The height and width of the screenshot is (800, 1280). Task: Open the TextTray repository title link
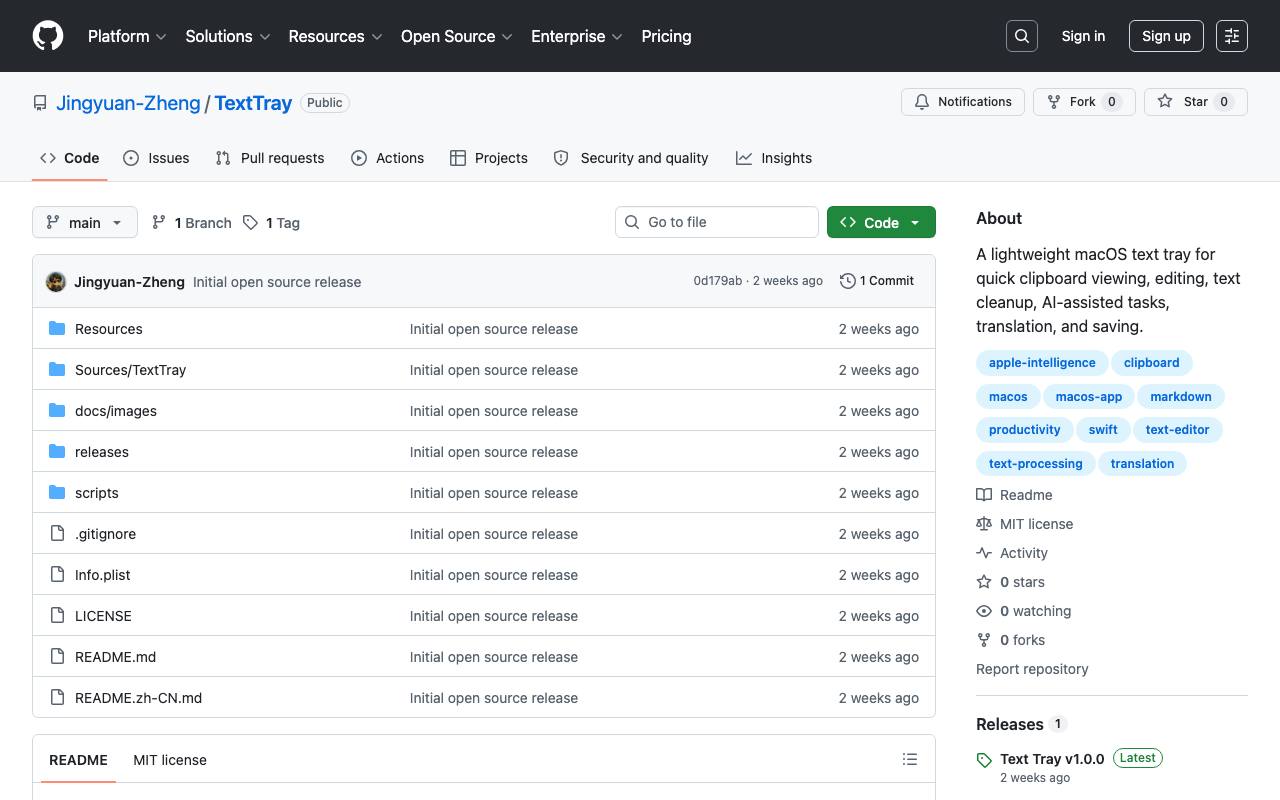[253, 103]
